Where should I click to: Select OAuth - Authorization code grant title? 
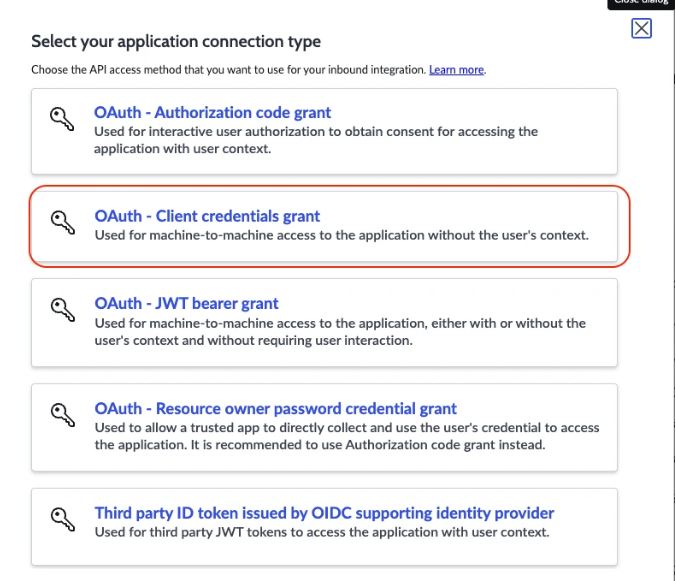click(x=212, y=113)
